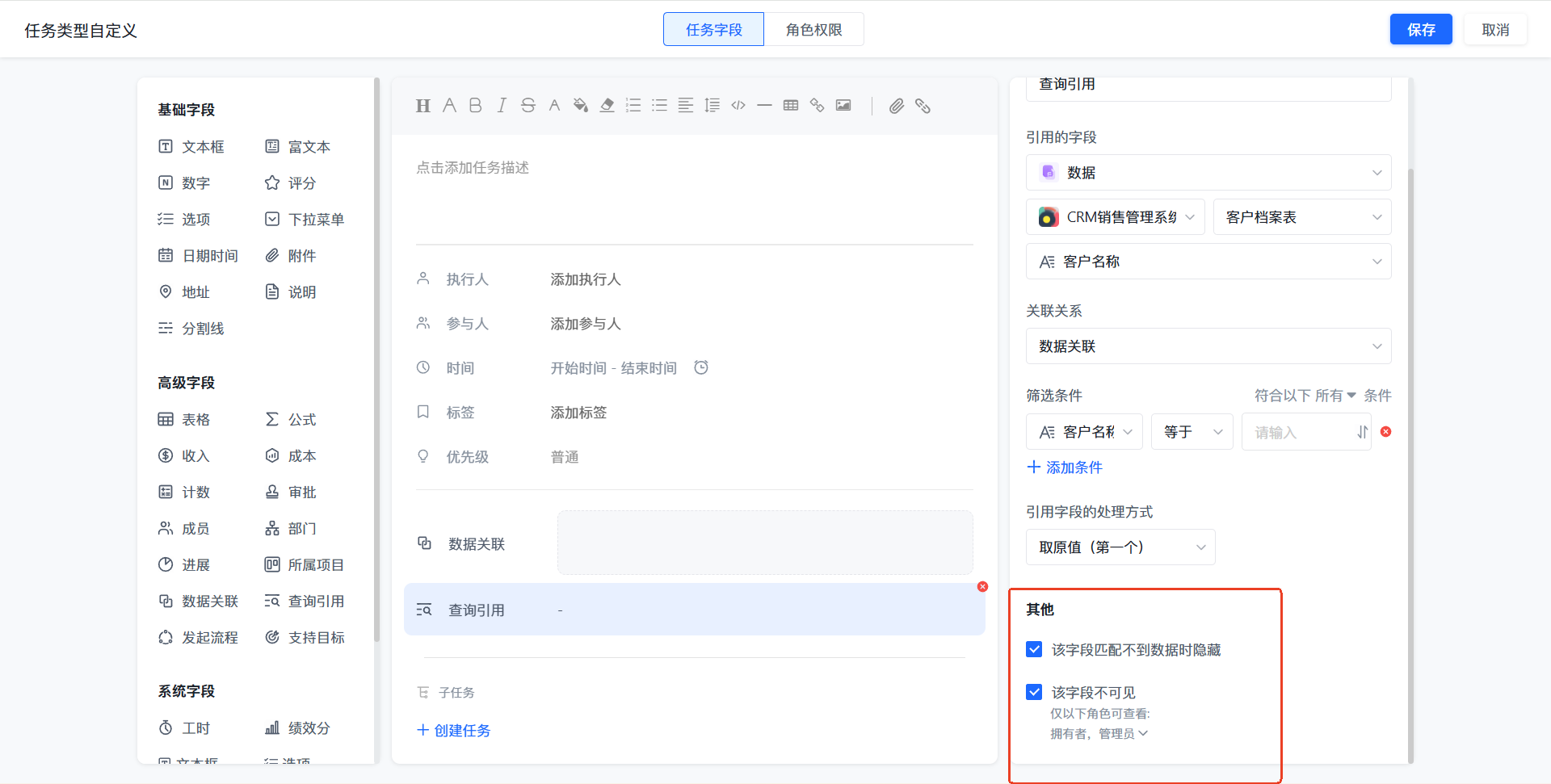Add the 支持目标 field

[x=305, y=638]
